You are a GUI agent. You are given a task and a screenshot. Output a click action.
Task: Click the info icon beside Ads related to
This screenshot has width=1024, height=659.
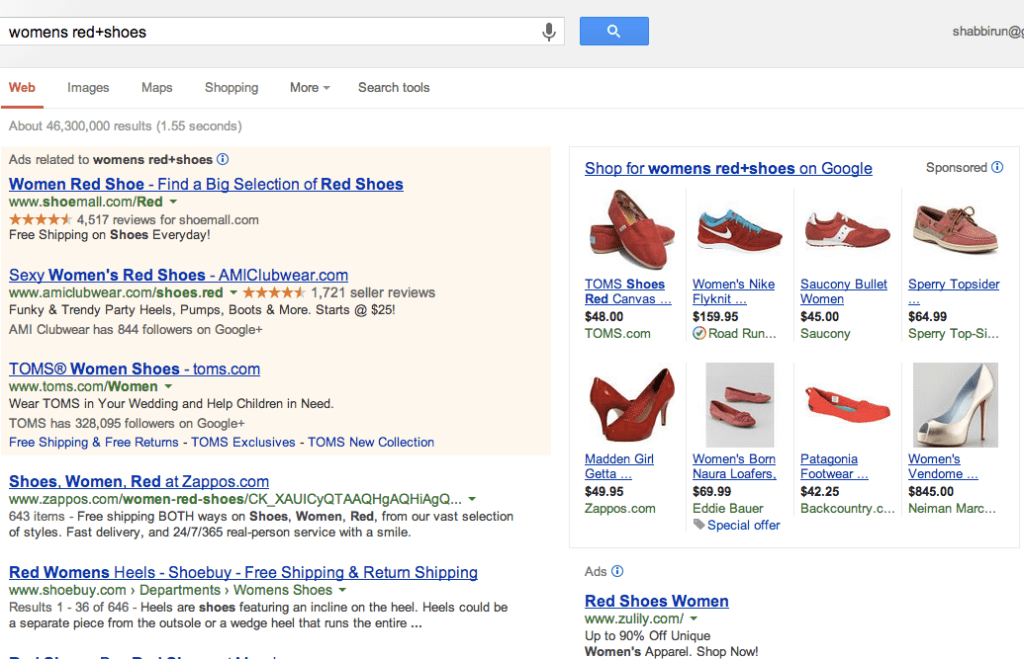point(223,159)
